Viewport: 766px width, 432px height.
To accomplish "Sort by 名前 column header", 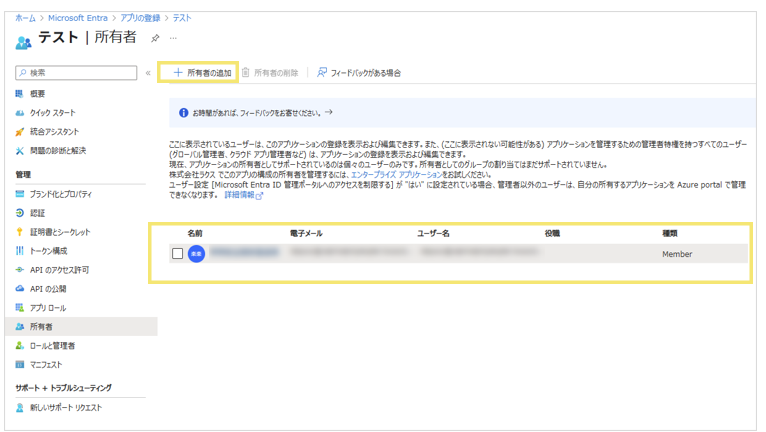I will pyautogui.click(x=194, y=234).
